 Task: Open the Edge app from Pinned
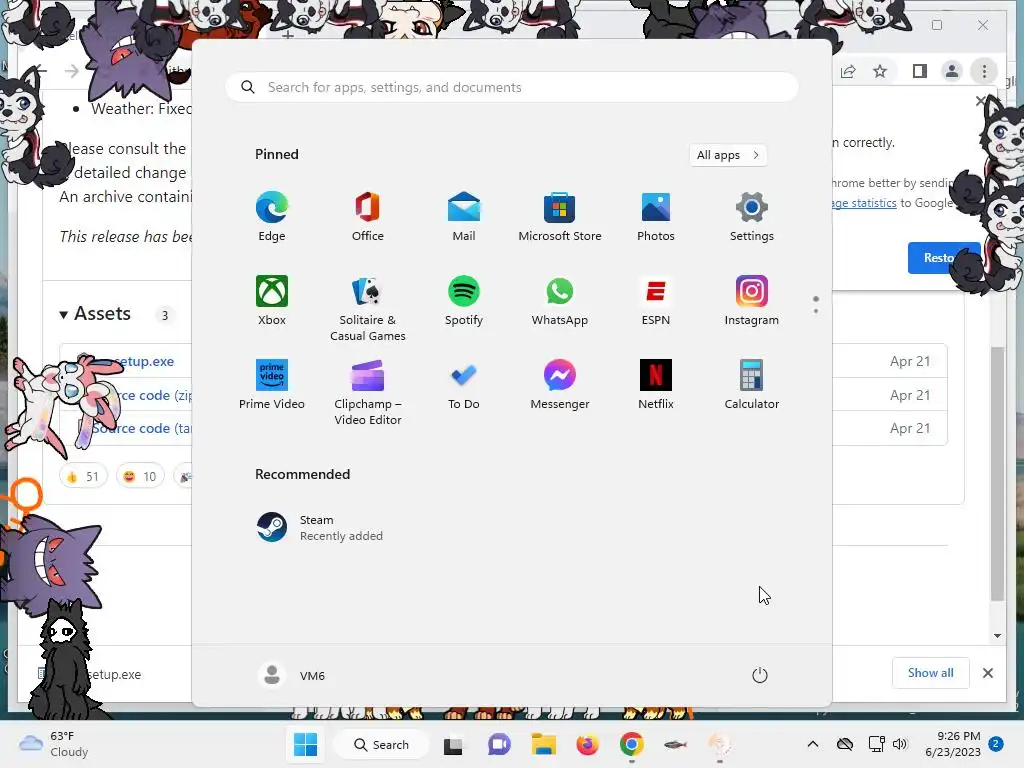[x=272, y=217]
